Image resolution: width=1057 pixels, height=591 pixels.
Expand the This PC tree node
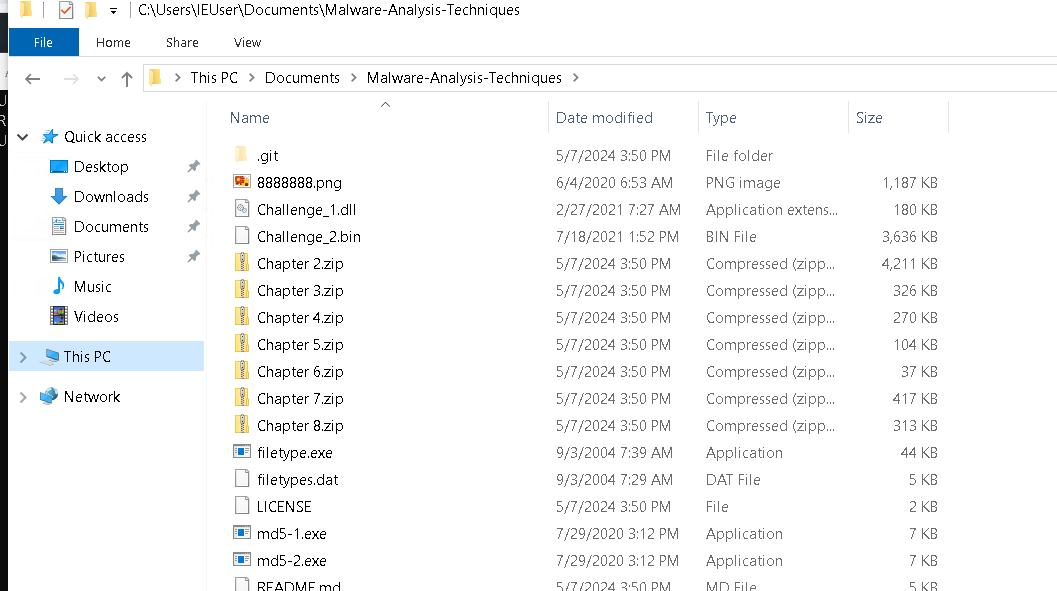point(23,357)
